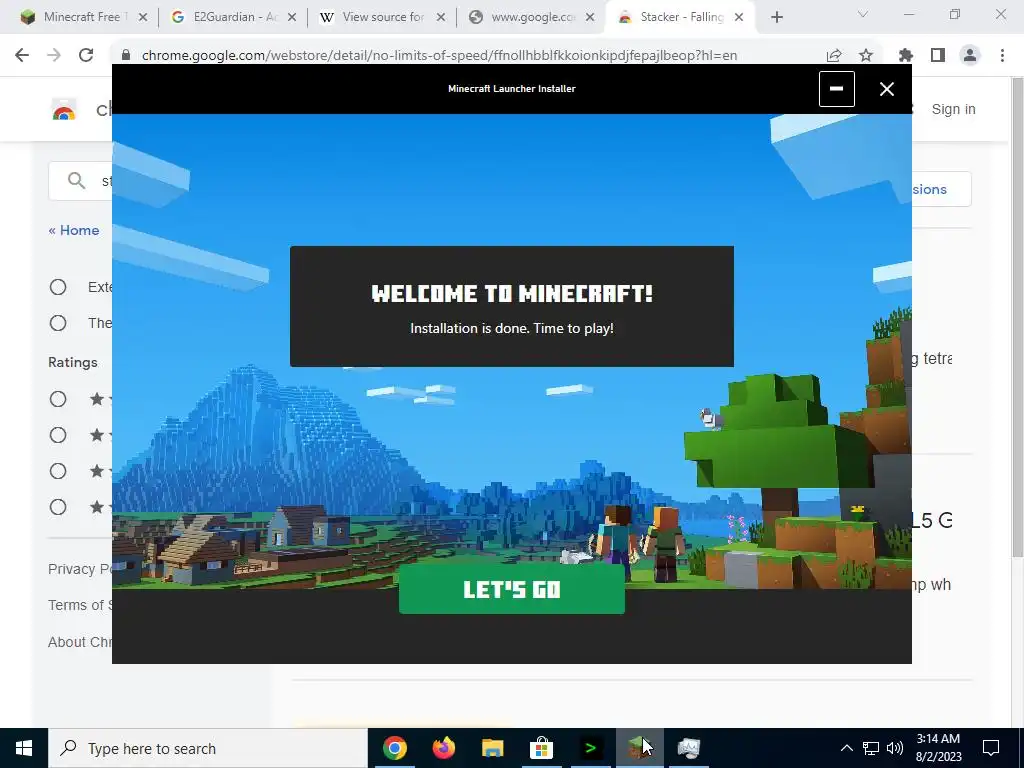Click the Chrome page vertical scrollbar
Image resolution: width=1024 pixels, height=768 pixels.
(x=1017, y=316)
